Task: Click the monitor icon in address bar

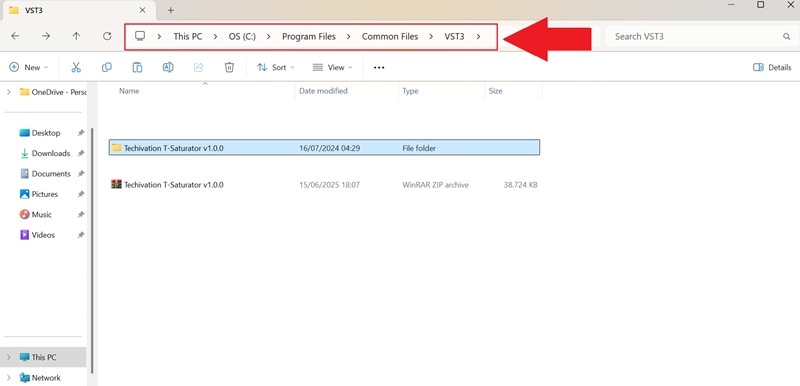Action: click(x=140, y=36)
